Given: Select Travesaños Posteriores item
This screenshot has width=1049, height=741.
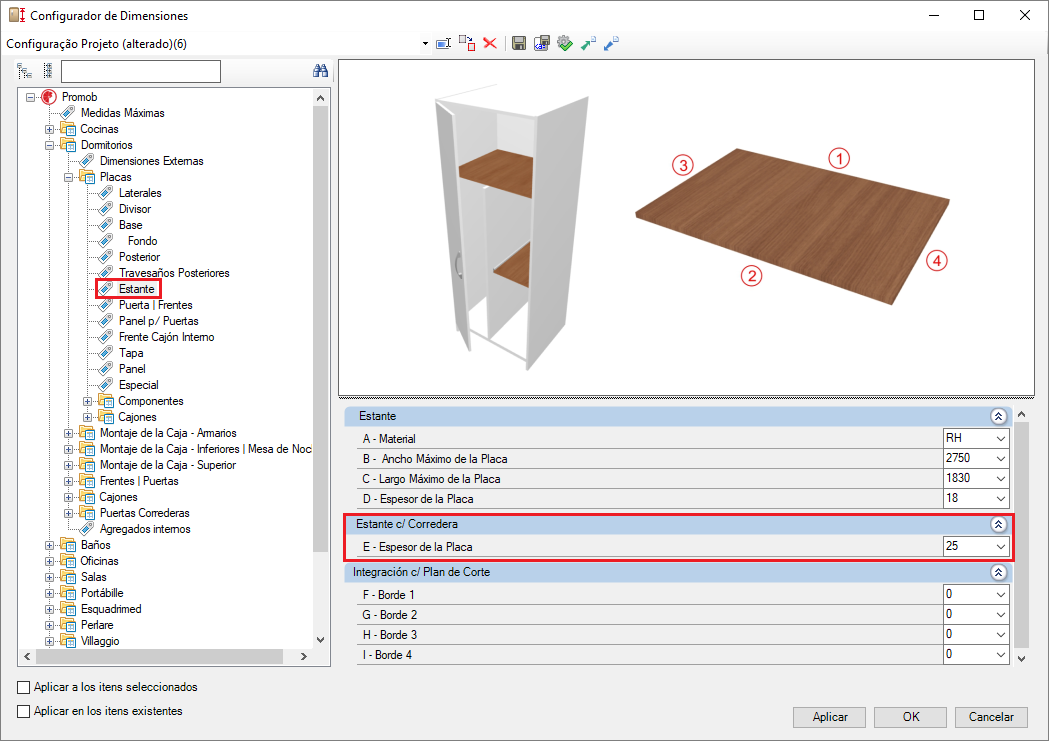Looking at the screenshot, I should click(x=174, y=273).
